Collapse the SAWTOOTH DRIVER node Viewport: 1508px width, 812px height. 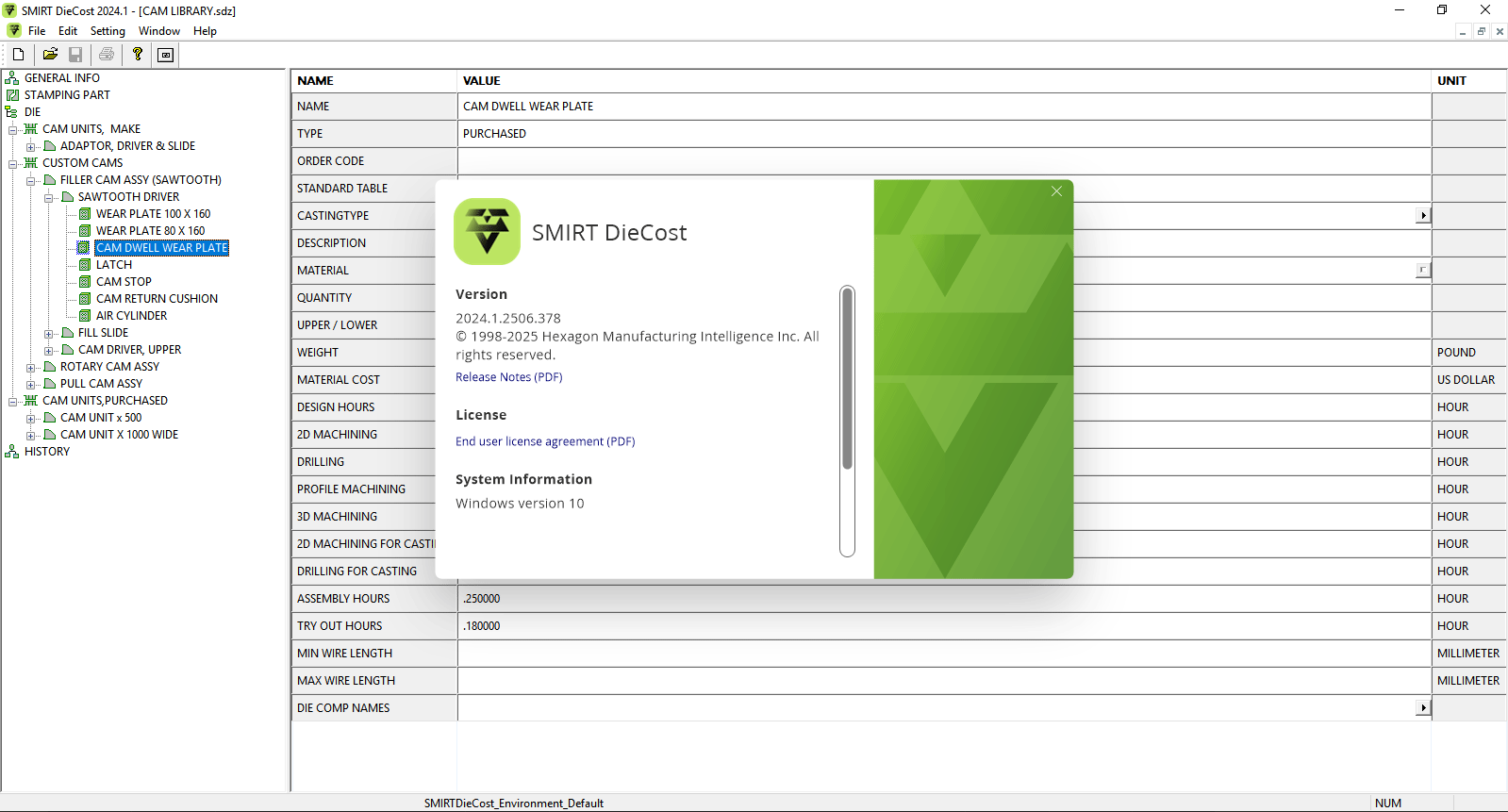pos(49,197)
